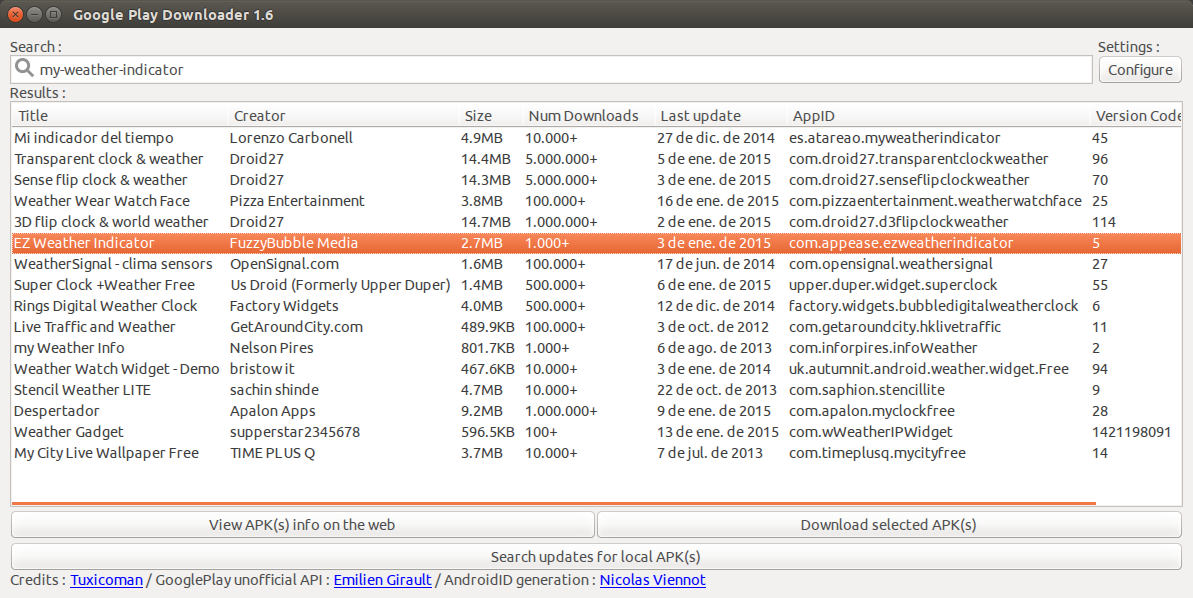Select 3D flip clock & world weather
1193x598 pixels.
(x=596, y=222)
